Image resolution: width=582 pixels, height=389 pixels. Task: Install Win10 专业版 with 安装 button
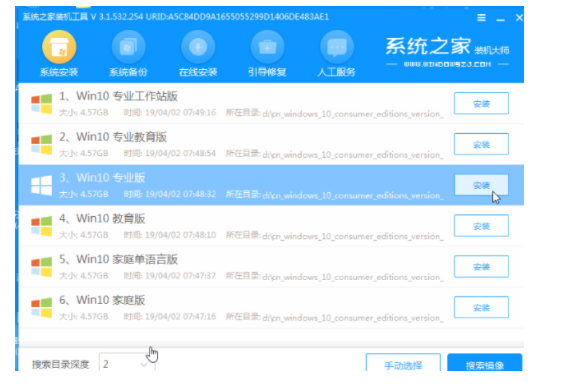[x=481, y=185]
